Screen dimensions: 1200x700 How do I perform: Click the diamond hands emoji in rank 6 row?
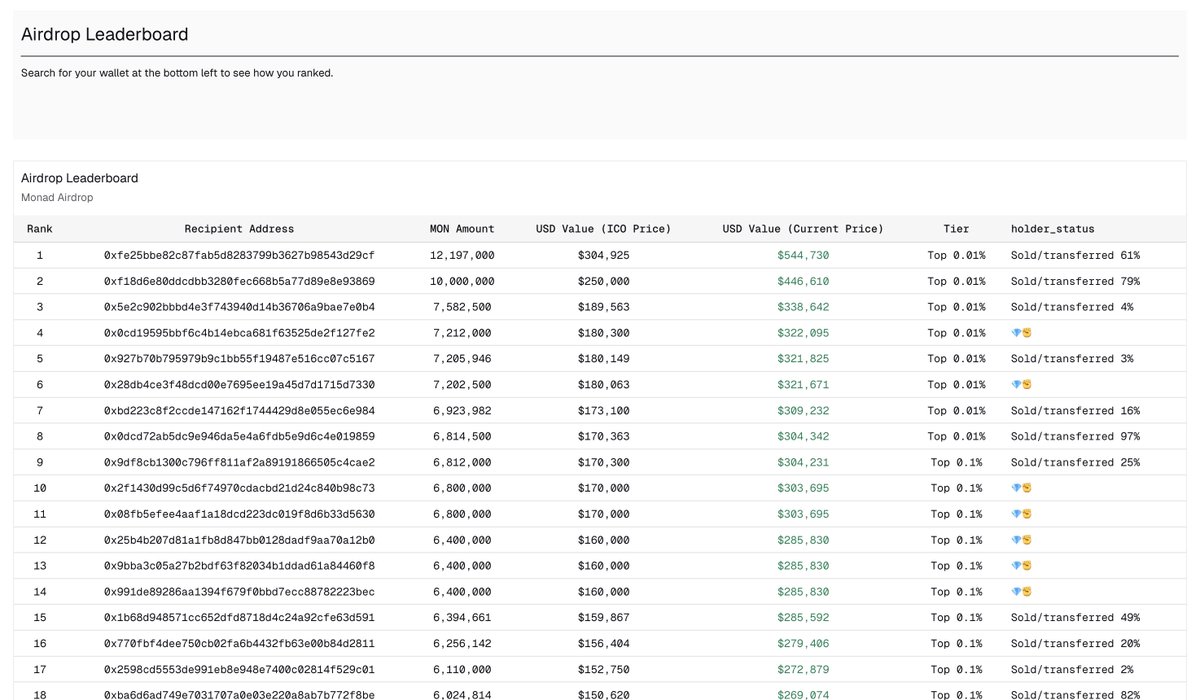coord(1021,385)
